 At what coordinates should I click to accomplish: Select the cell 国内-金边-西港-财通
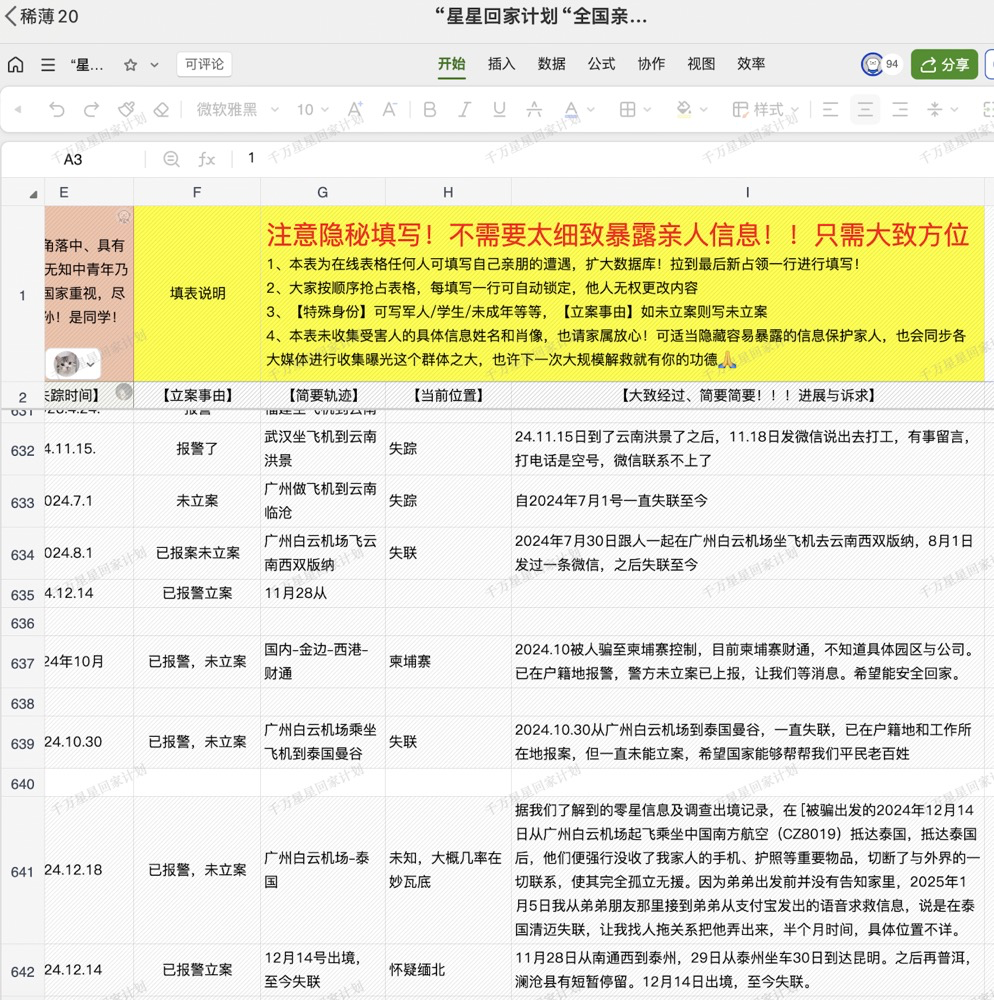click(x=323, y=661)
